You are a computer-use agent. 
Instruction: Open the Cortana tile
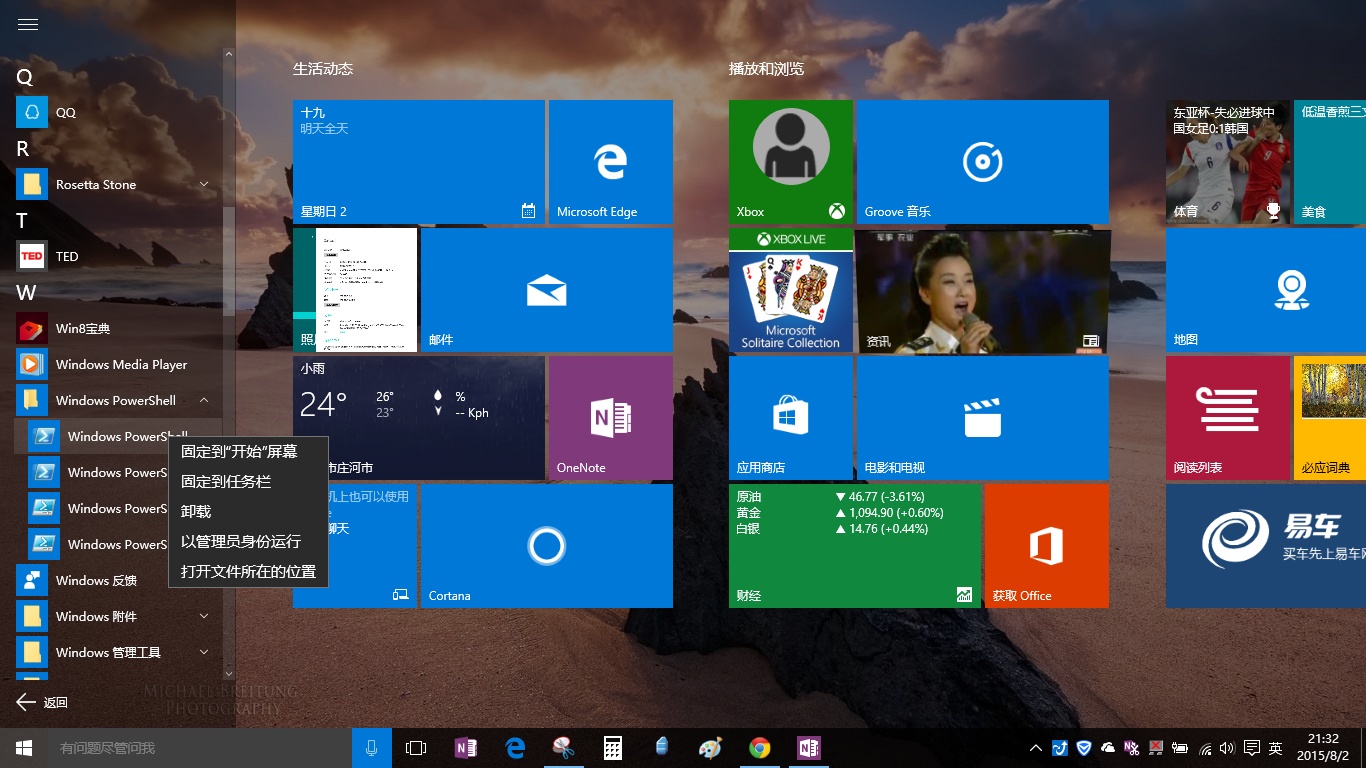[547, 546]
